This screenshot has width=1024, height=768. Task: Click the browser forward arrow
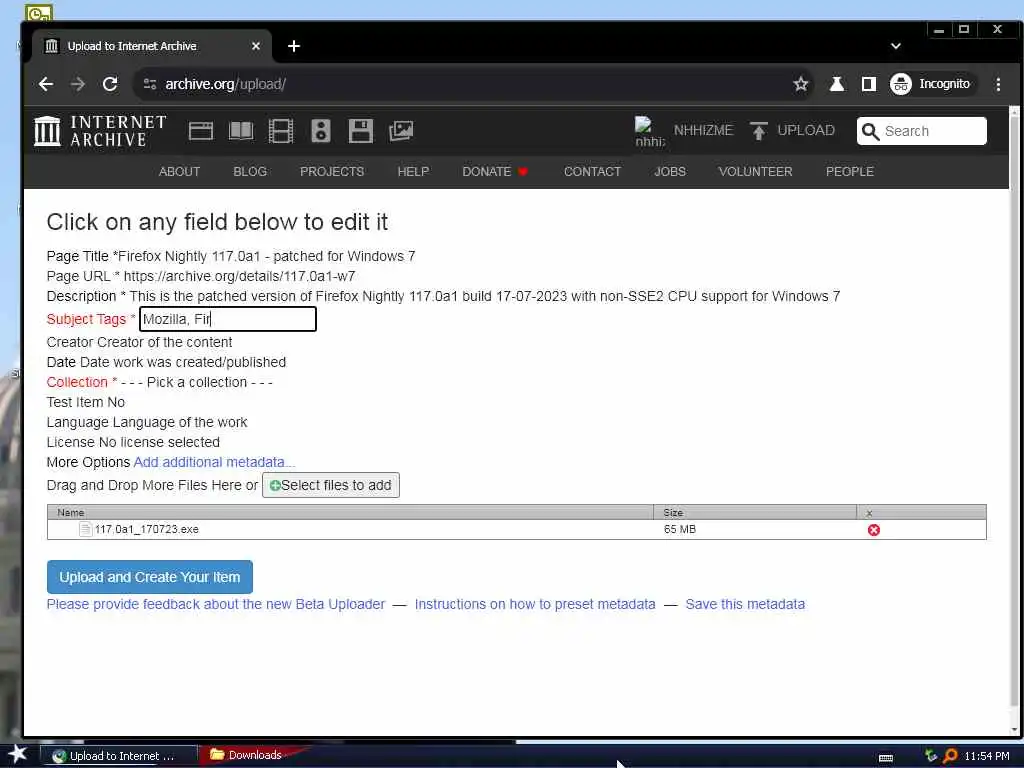[x=78, y=84]
